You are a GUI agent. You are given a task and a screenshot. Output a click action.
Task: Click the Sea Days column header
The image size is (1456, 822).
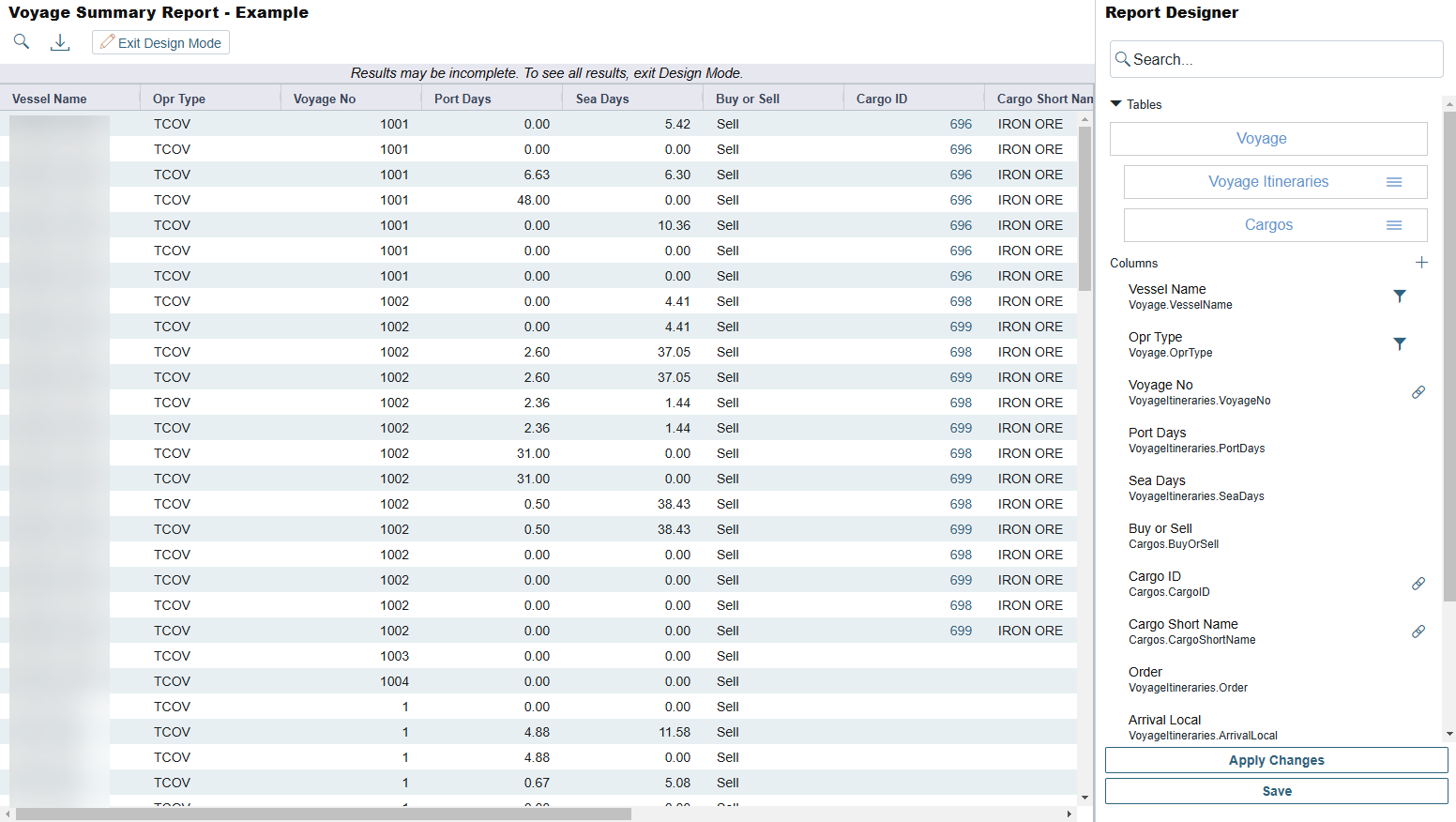[x=602, y=99]
